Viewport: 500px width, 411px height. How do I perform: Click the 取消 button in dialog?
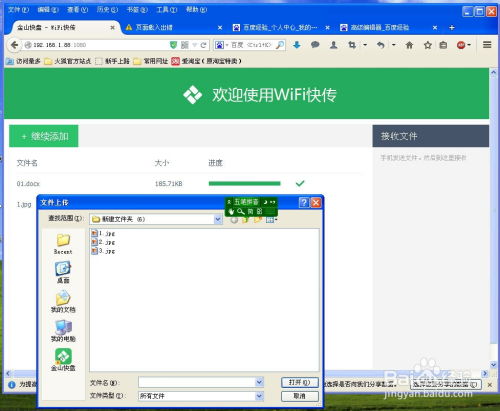300,396
